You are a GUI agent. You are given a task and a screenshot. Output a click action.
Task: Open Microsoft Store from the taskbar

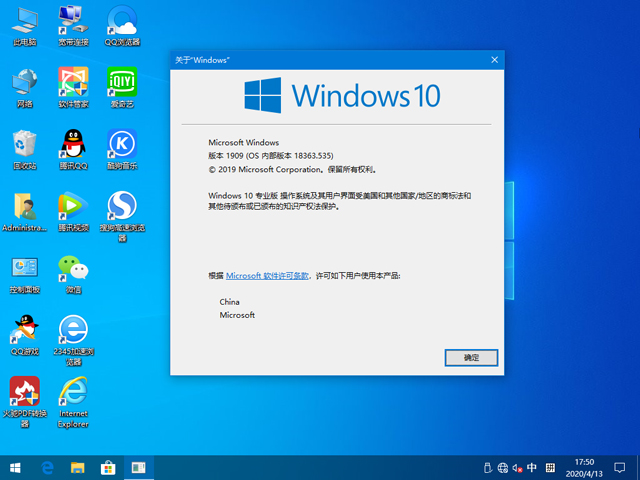tap(108, 468)
